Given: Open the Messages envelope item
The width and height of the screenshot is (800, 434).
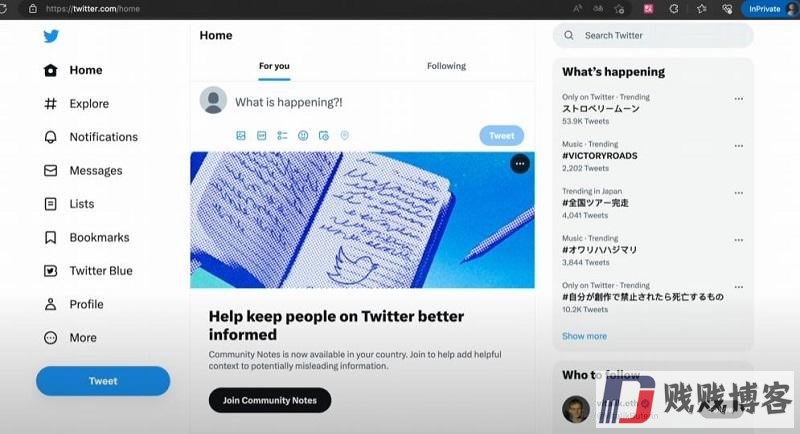Looking at the screenshot, I should click(x=83, y=171).
